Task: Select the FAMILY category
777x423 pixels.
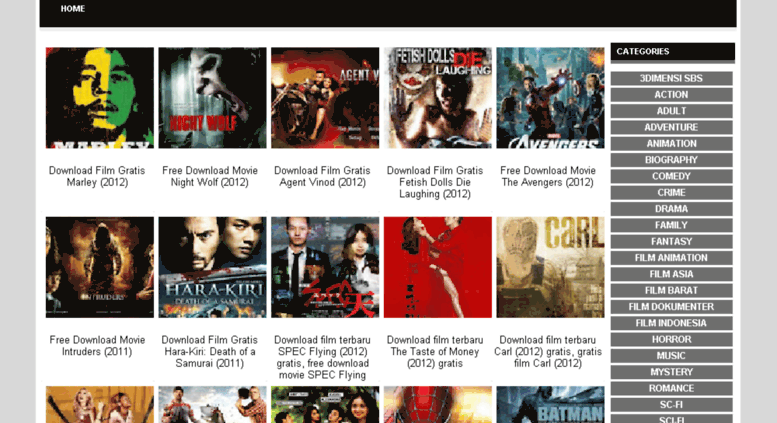Action: [x=671, y=225]
